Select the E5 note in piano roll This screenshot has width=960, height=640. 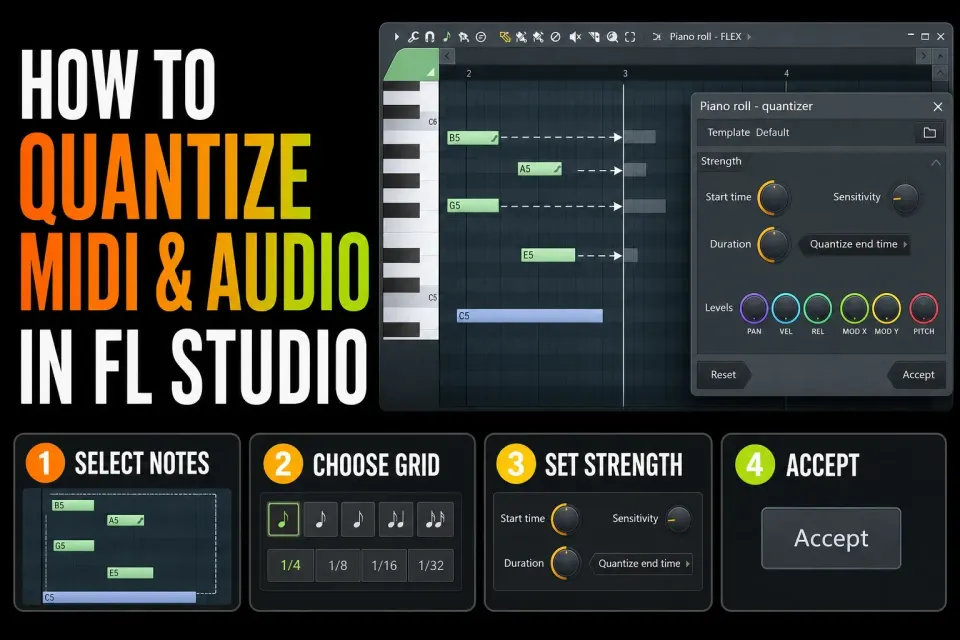pos(547,255)
